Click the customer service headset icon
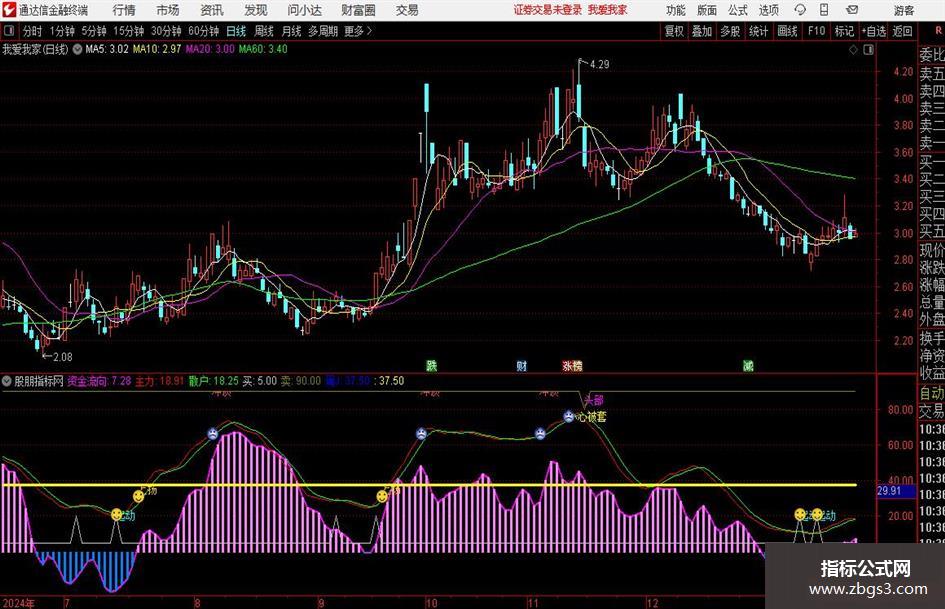Viewport: 945px width, 609px height. (x=800, y=10)
